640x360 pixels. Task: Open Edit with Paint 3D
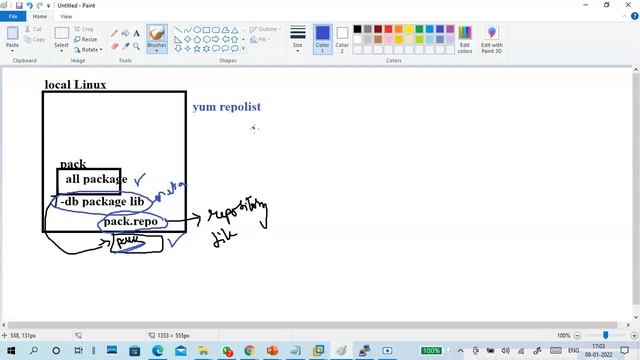(492, 39)
